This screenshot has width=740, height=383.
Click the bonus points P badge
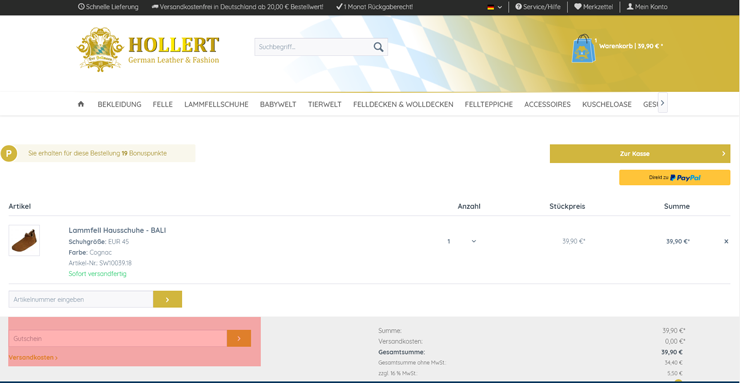click(8, 153)
